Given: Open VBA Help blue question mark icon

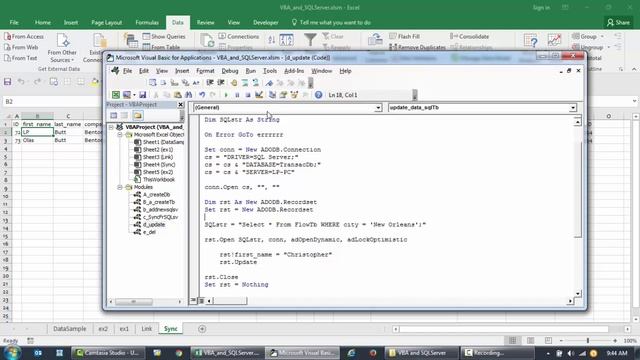Looking at the screenshot, I should pos(318,95).
